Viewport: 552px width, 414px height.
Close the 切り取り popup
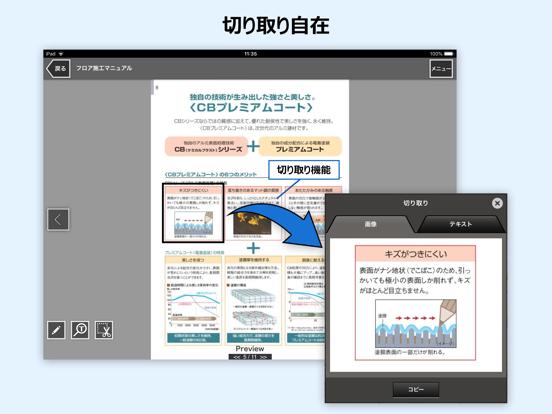(497, 203)
